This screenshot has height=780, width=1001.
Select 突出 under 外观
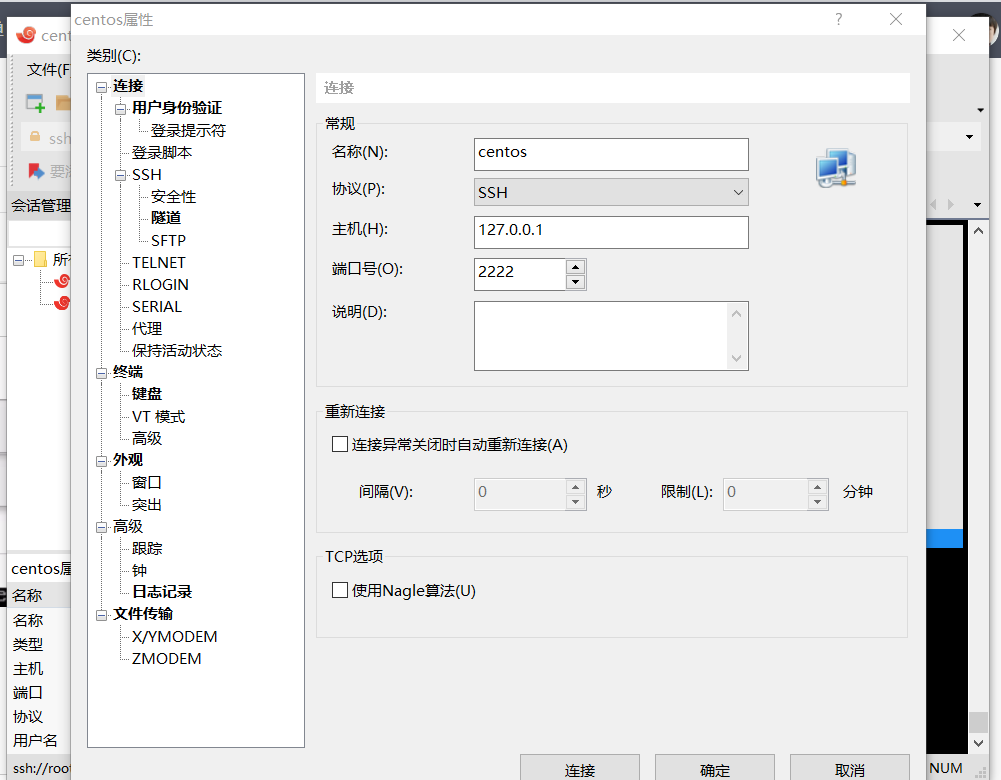click(x=147, y=505)
